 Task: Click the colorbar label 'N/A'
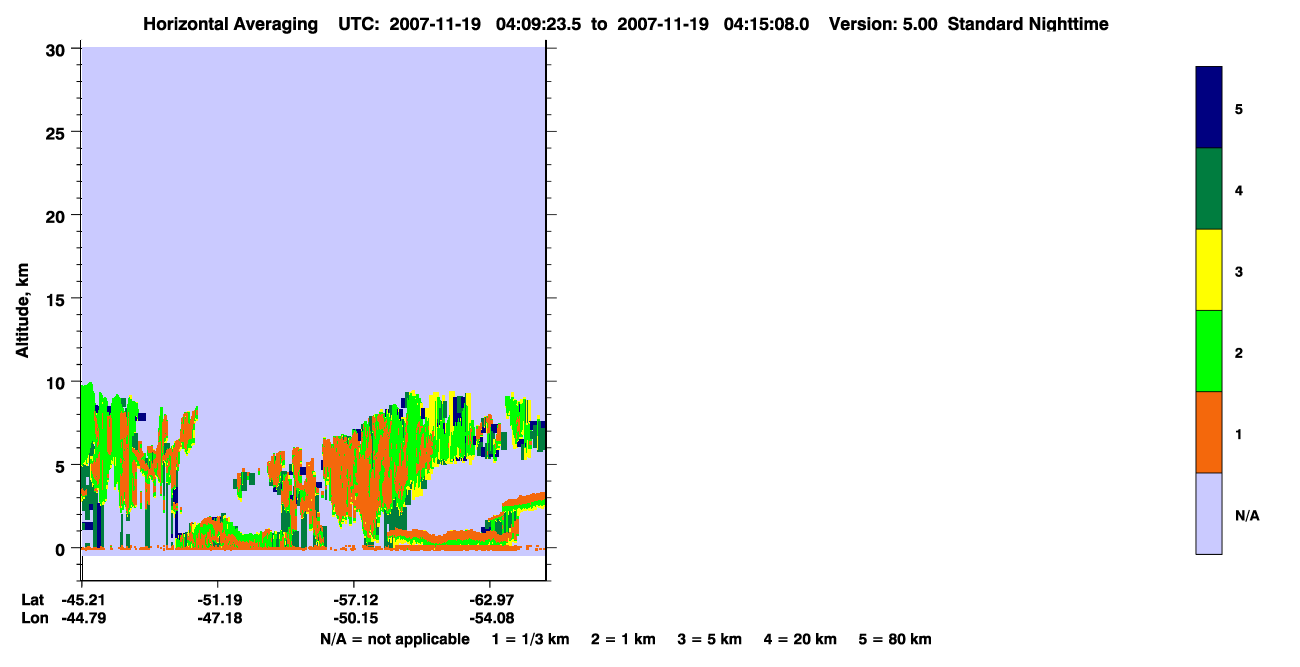pyautogui.click(x=1247, y=515)
